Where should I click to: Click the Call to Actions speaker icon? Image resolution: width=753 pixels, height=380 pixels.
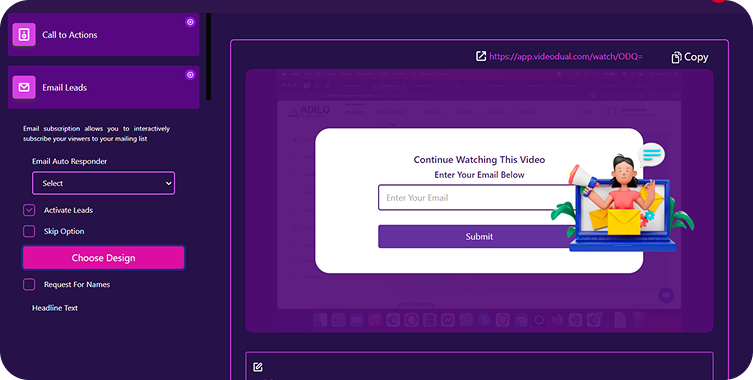click(24, 35)
